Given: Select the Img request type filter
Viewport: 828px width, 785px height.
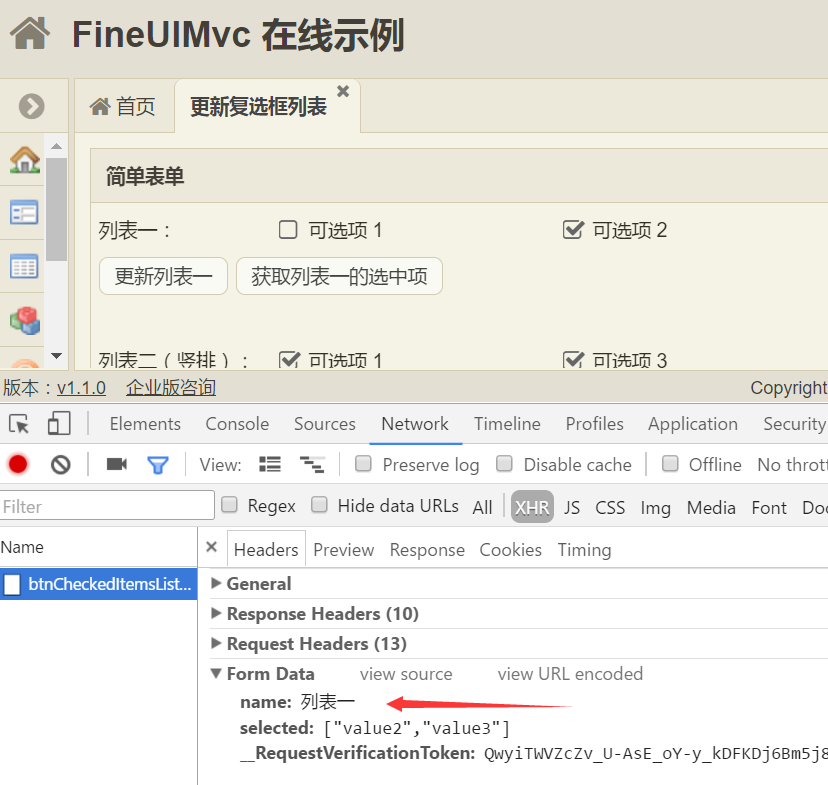Looking at the screenshot, I should point(655,508).
